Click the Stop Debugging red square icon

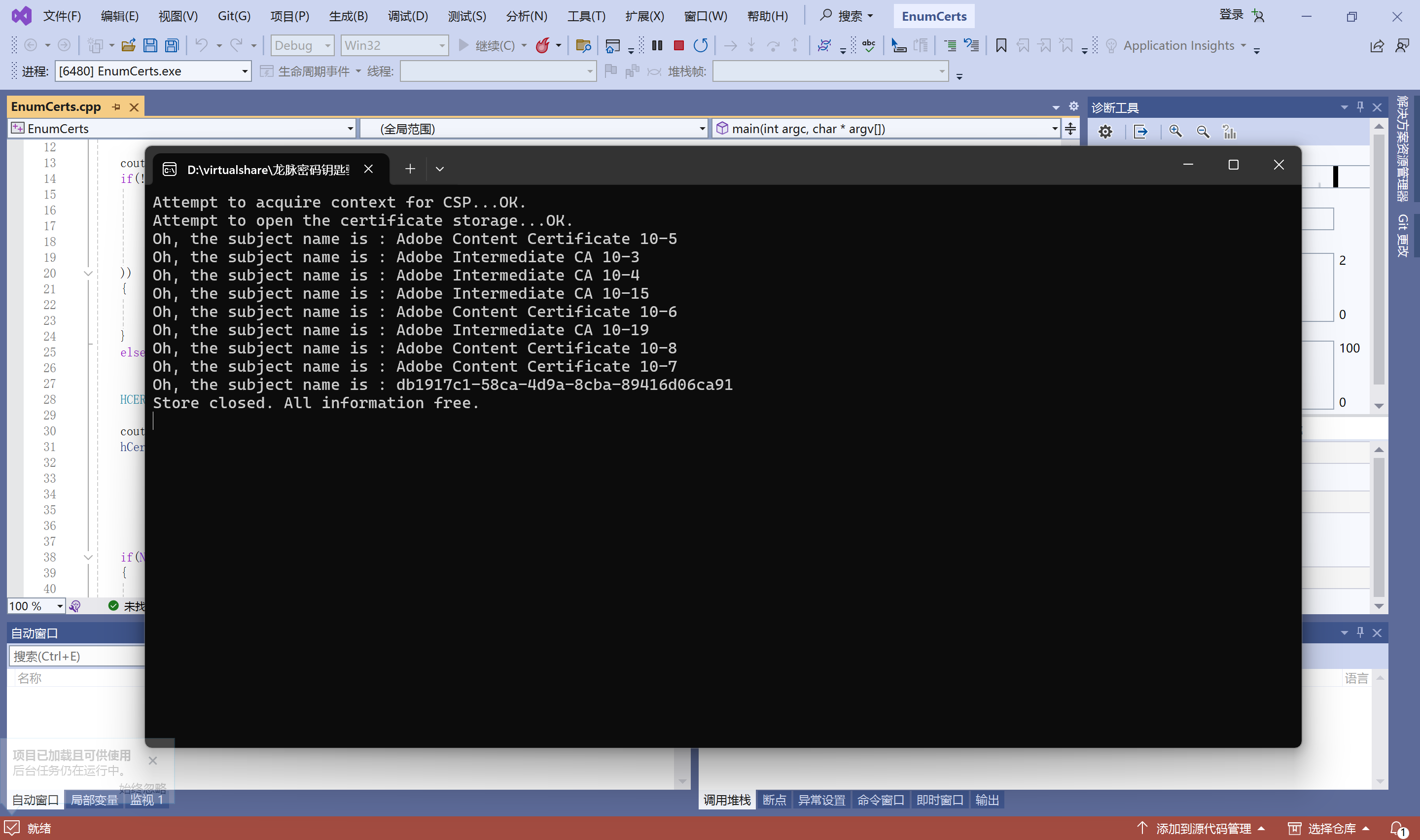coord(678,45)
